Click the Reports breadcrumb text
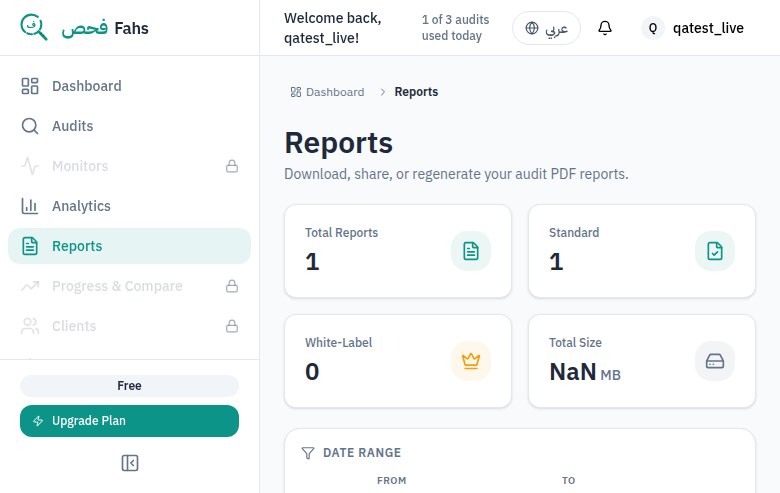780x493 pixels. (x=416, y=92)
